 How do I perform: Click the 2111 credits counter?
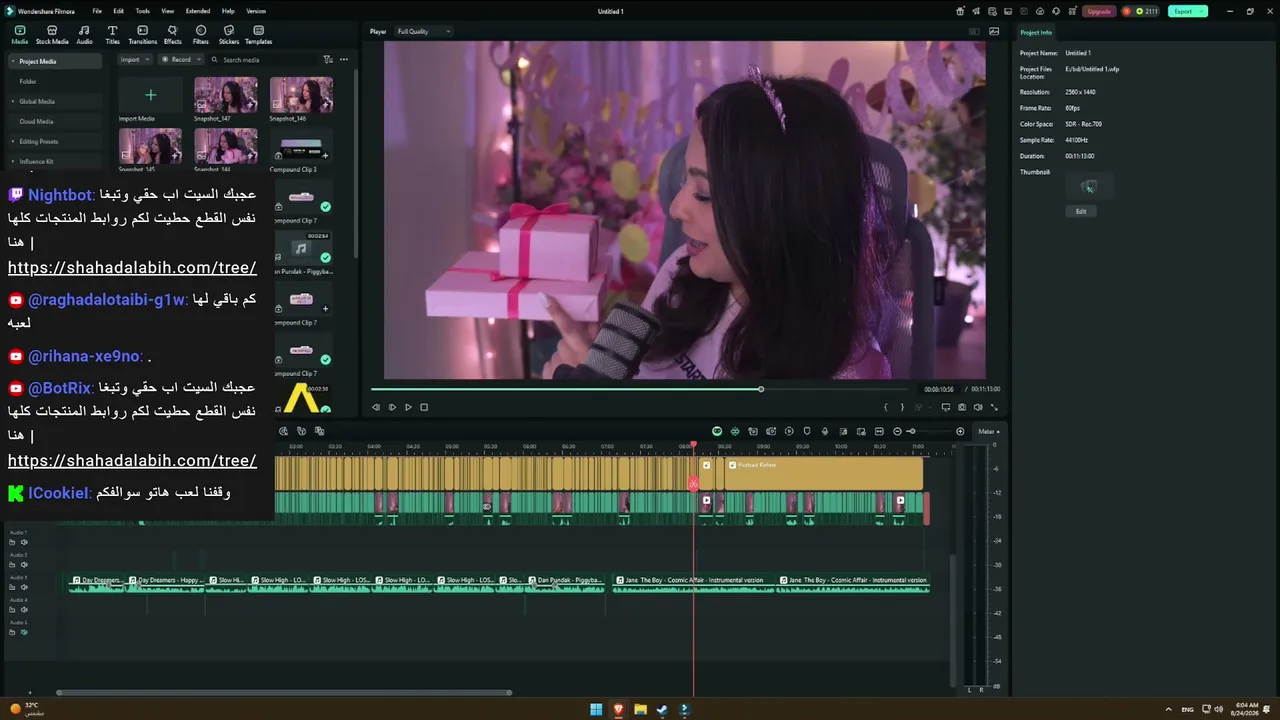(x=1141, y=11)
